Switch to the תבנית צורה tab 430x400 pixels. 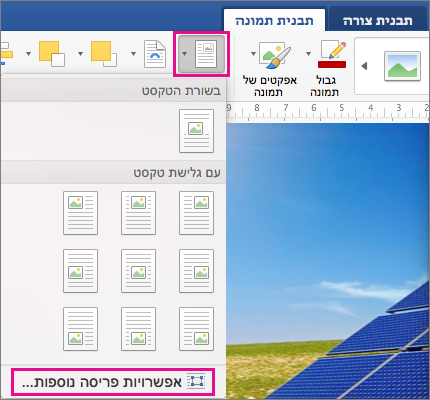[378, 21]
